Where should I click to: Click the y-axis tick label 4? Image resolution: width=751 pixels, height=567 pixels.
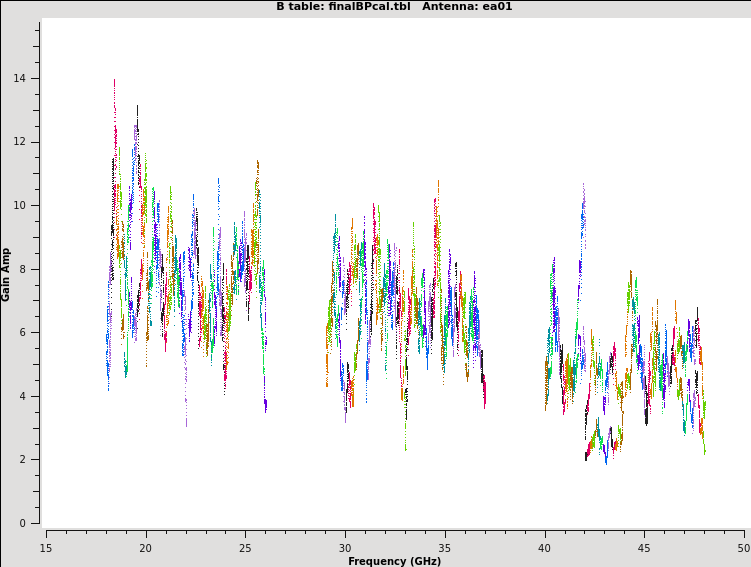(23, 396)
